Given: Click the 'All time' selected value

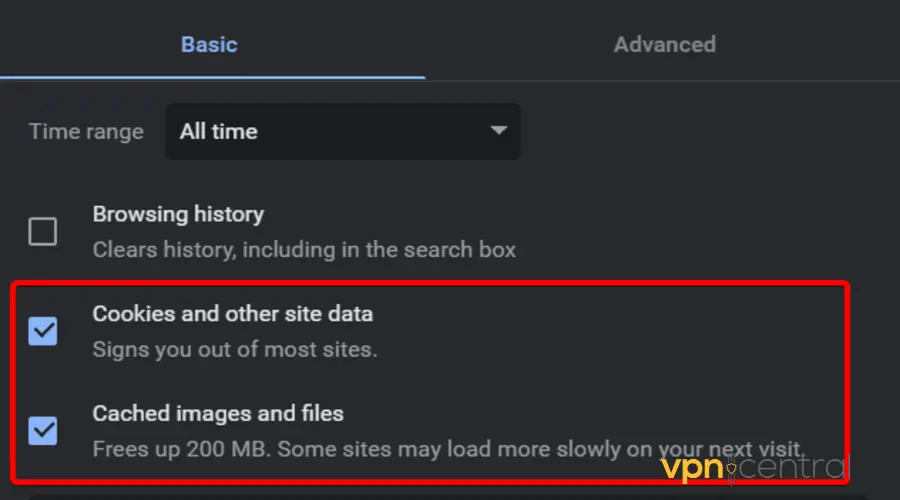Looking at the screenshot, I should click(x=219, y=131).
